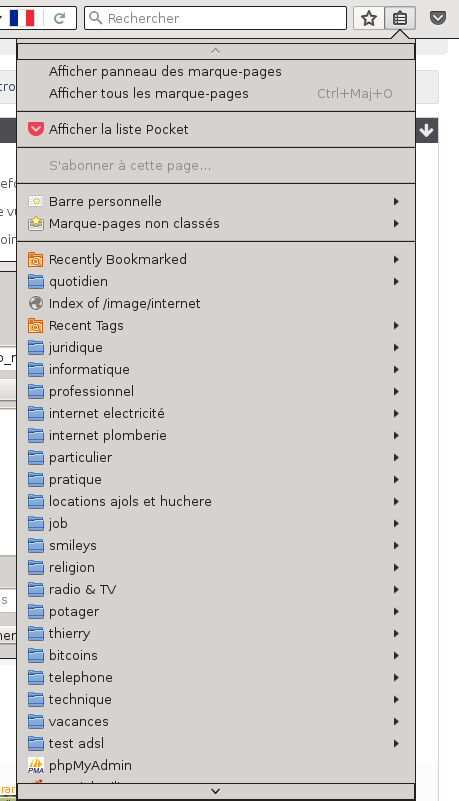Open Afficher la liste Pocket
459x801 pixels.
(216, 129)
